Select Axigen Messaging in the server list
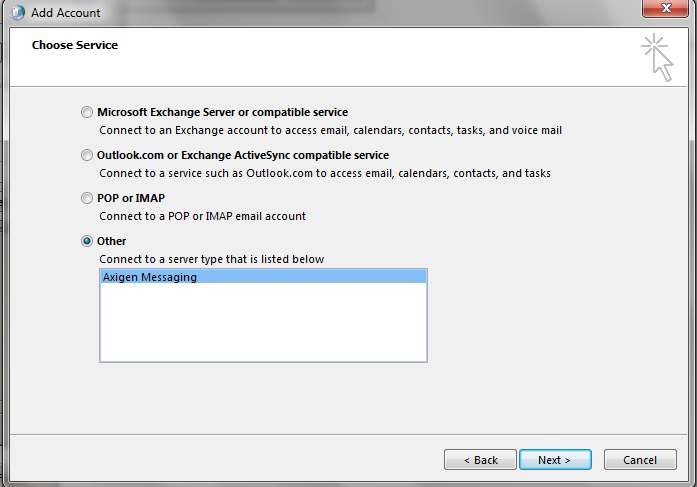This screenshot has height=487, width=697. tap(263, 277)
